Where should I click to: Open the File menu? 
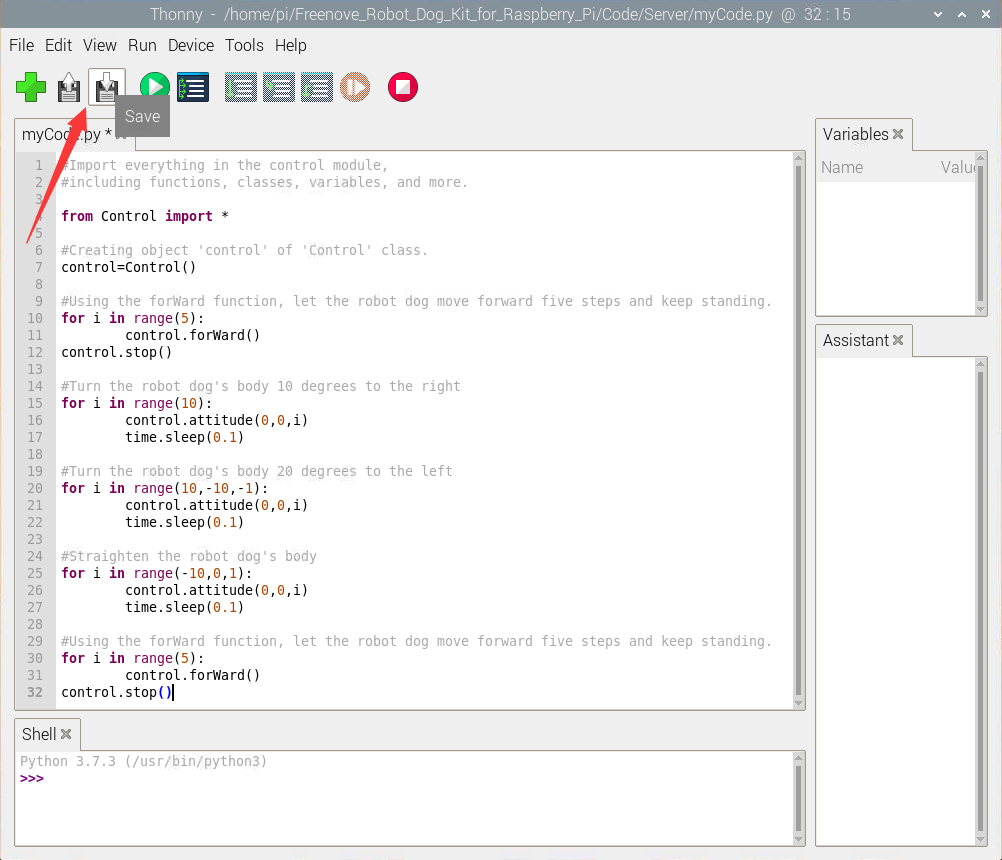(21, 45)
